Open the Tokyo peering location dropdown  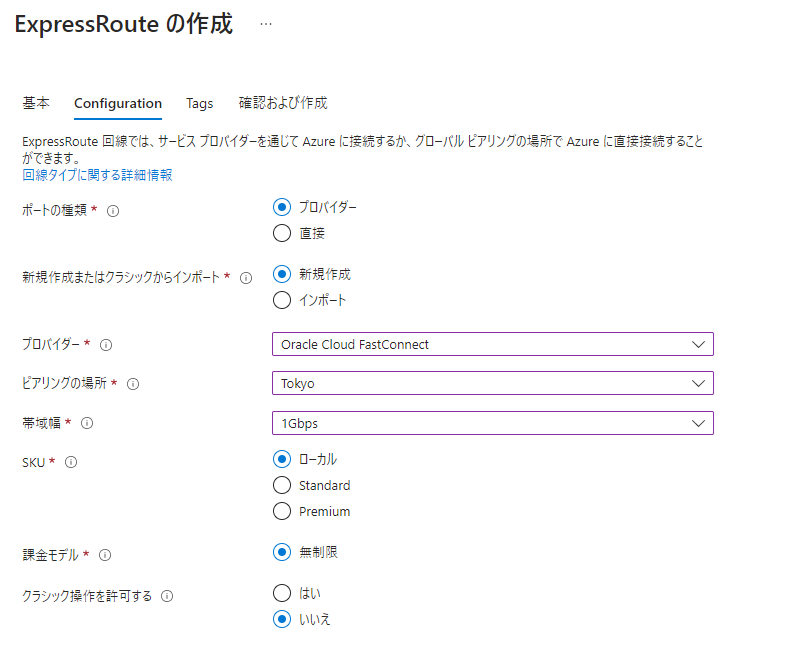[x=493, y=383]
